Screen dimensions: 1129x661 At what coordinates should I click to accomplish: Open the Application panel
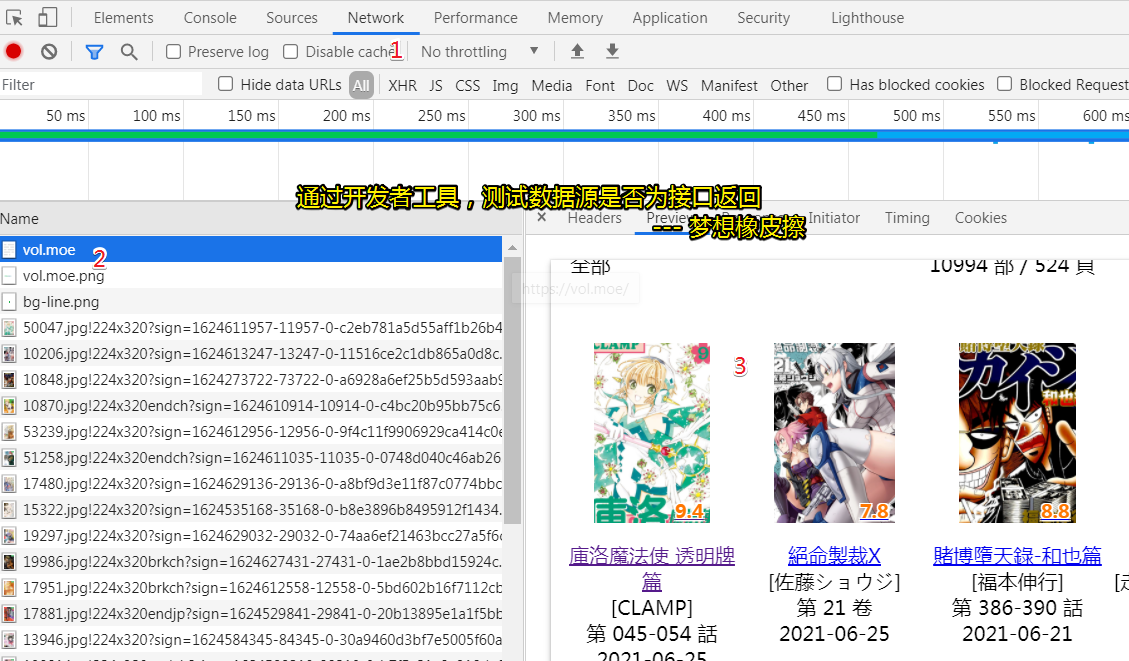[x=670, y=18]
